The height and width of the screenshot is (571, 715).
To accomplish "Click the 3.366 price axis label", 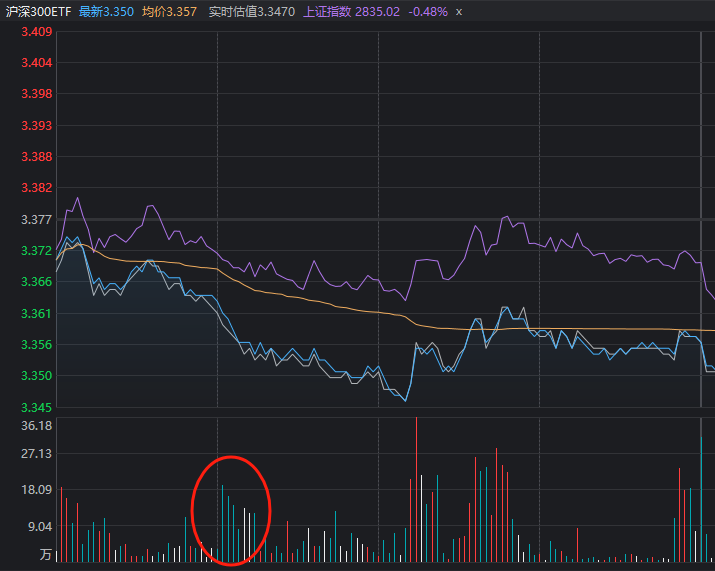I will [x=37, y=281].
